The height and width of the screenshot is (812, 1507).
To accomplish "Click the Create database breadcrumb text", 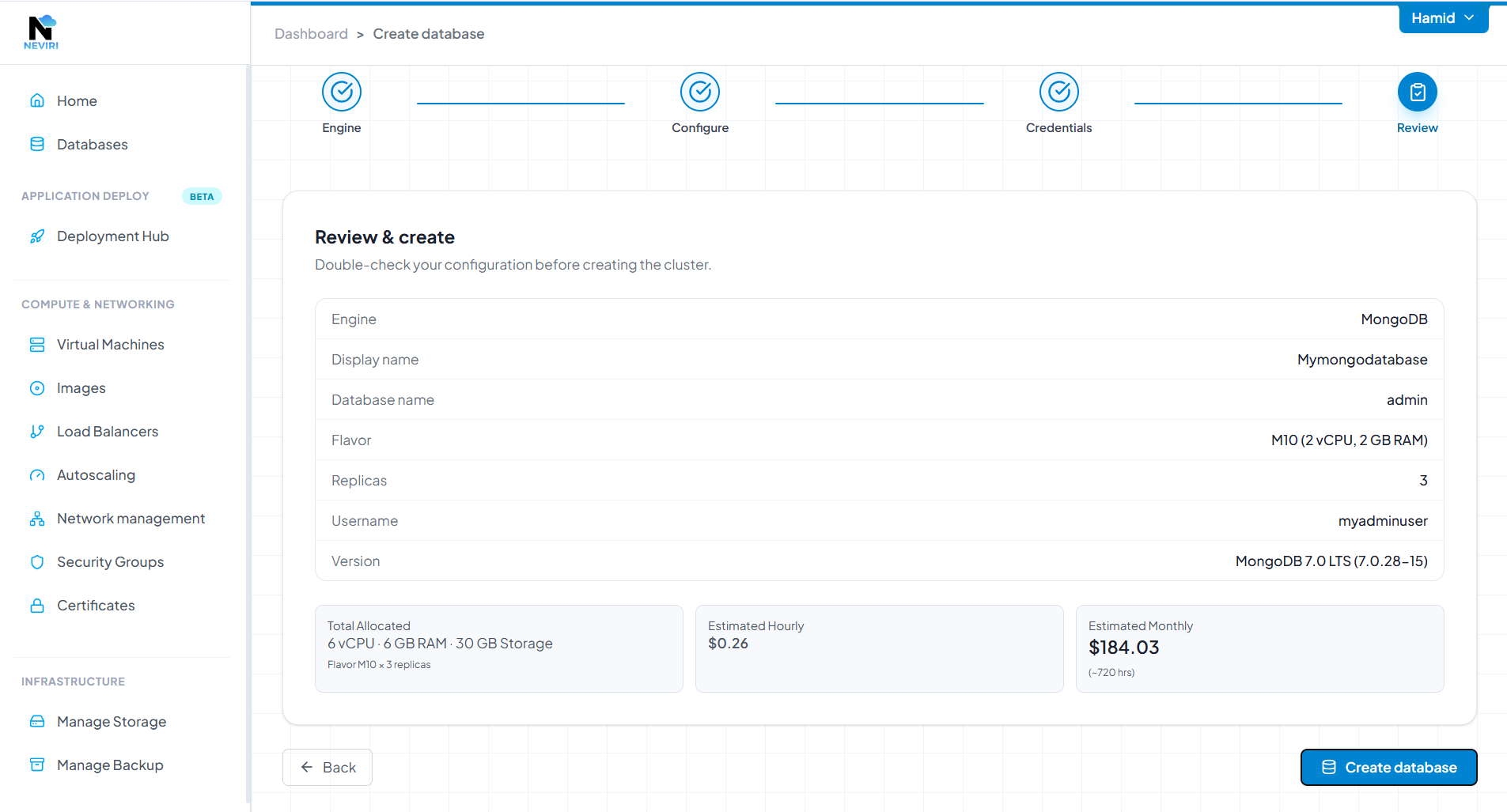I will click(429, 34).
